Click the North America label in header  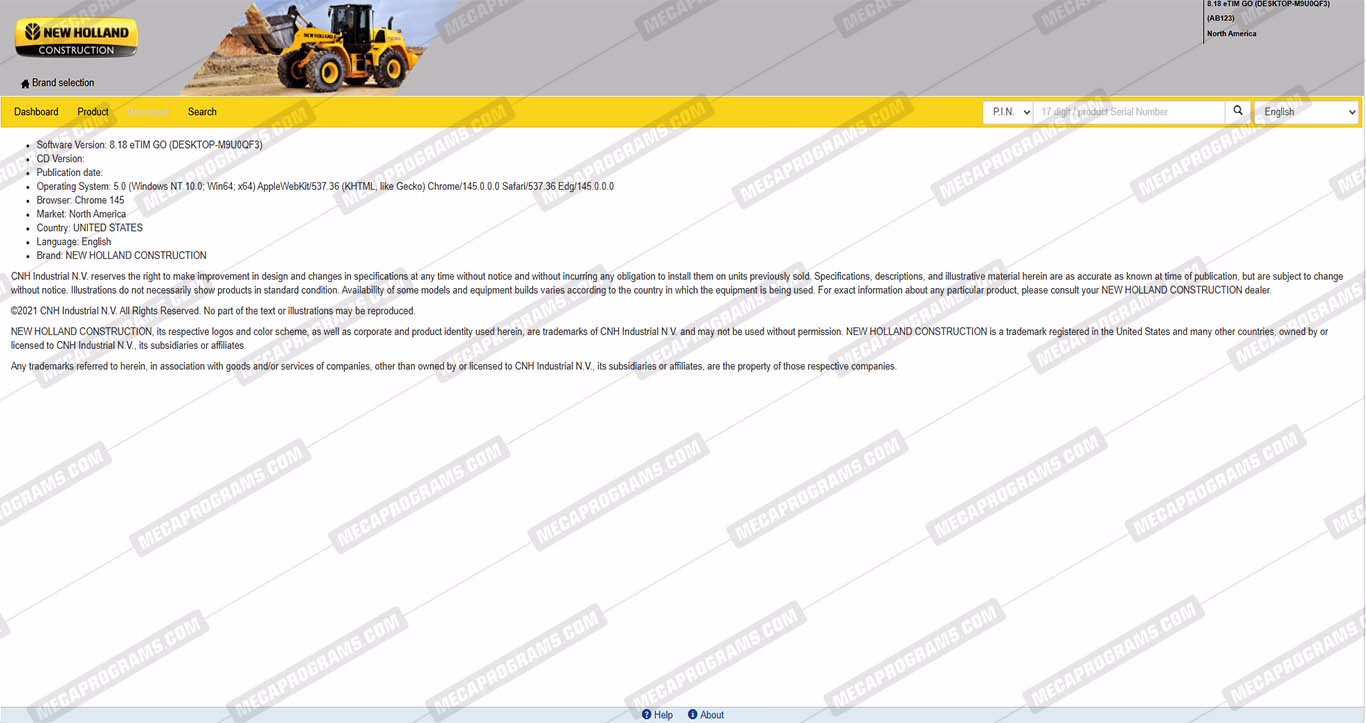pos(1231,34)
